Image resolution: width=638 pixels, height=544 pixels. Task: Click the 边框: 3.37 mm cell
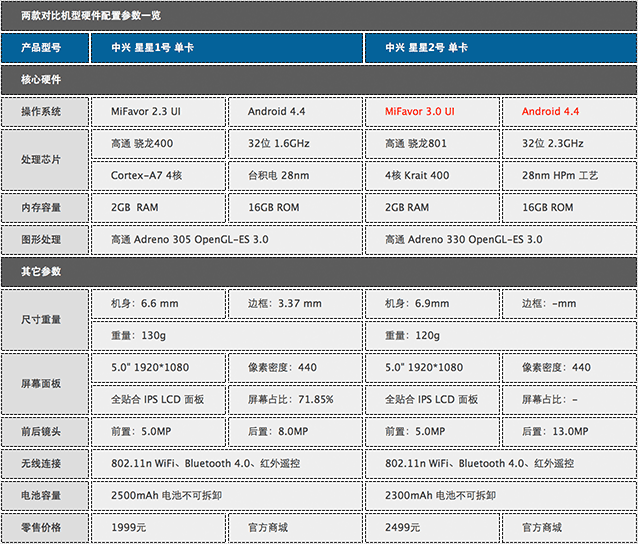pos(295,304)
